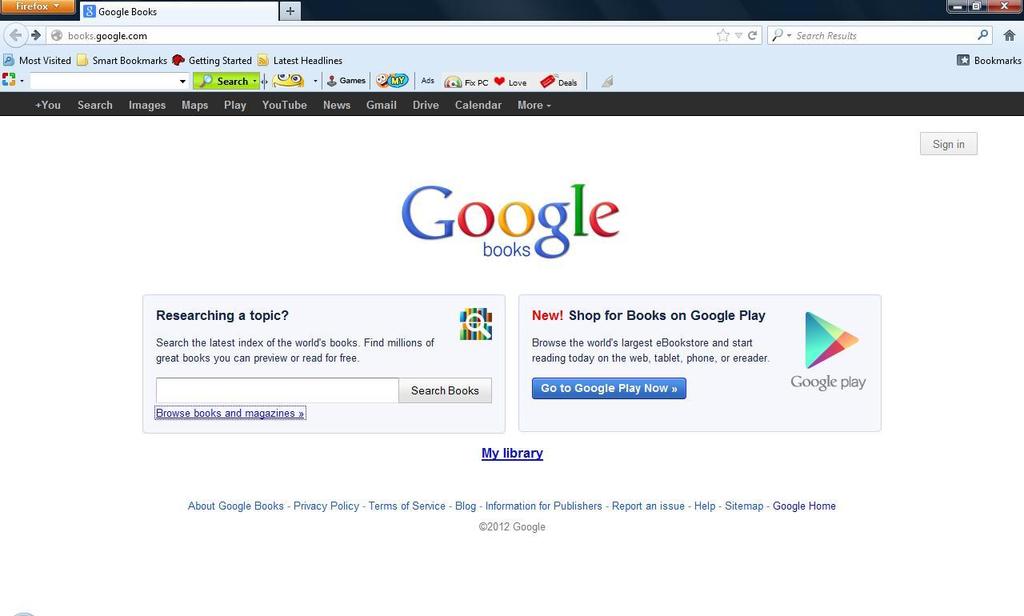1024x616 pixels.
Task: Open Search in the Google bar
Action: [95, 105]
